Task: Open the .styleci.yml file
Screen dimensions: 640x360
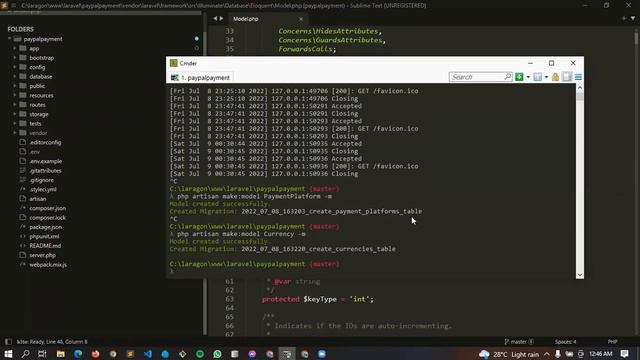Action: [x=43, y=189]
